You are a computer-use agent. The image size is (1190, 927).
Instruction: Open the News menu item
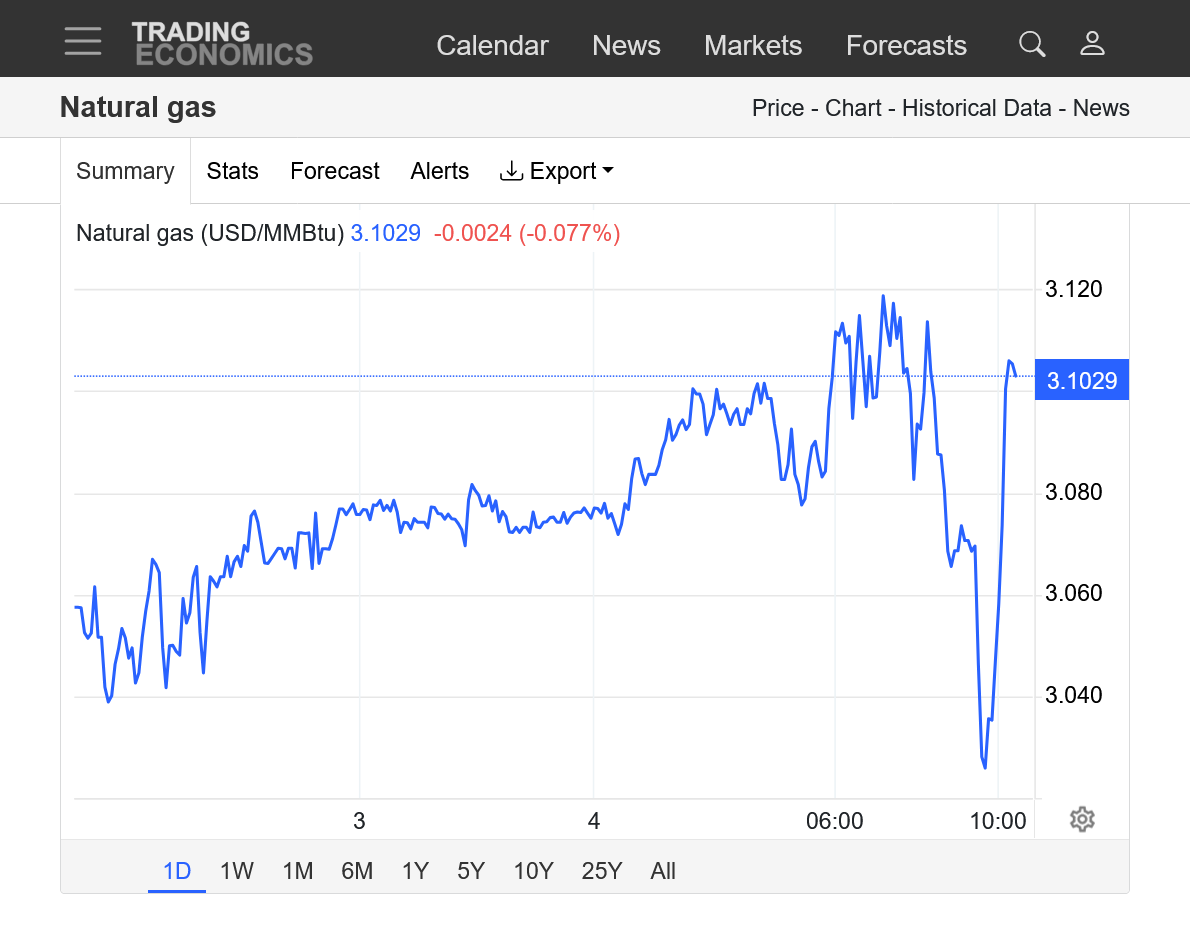click(x=626, y=46)
